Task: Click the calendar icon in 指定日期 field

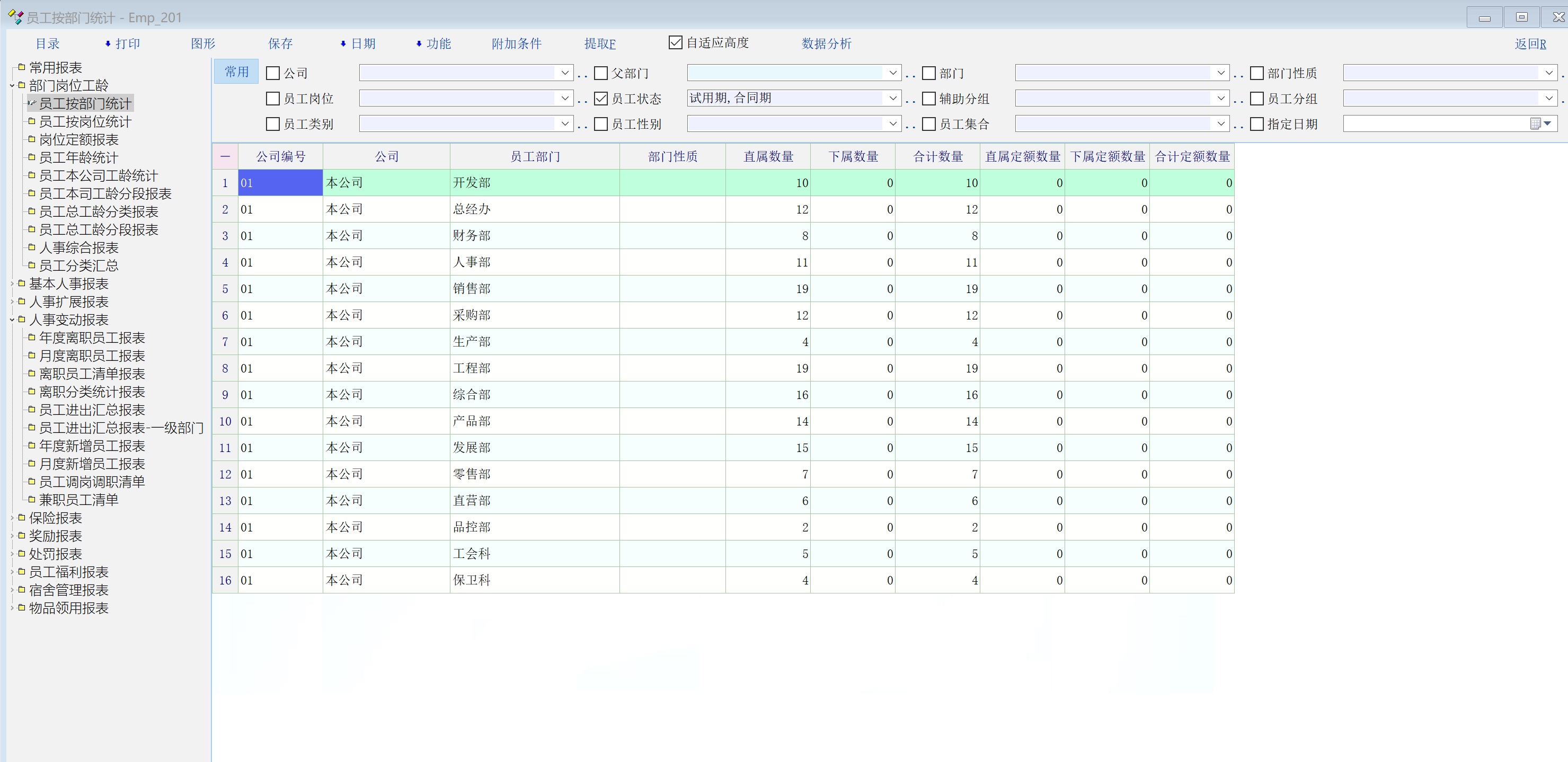Action: click(x=1536, y=123)
